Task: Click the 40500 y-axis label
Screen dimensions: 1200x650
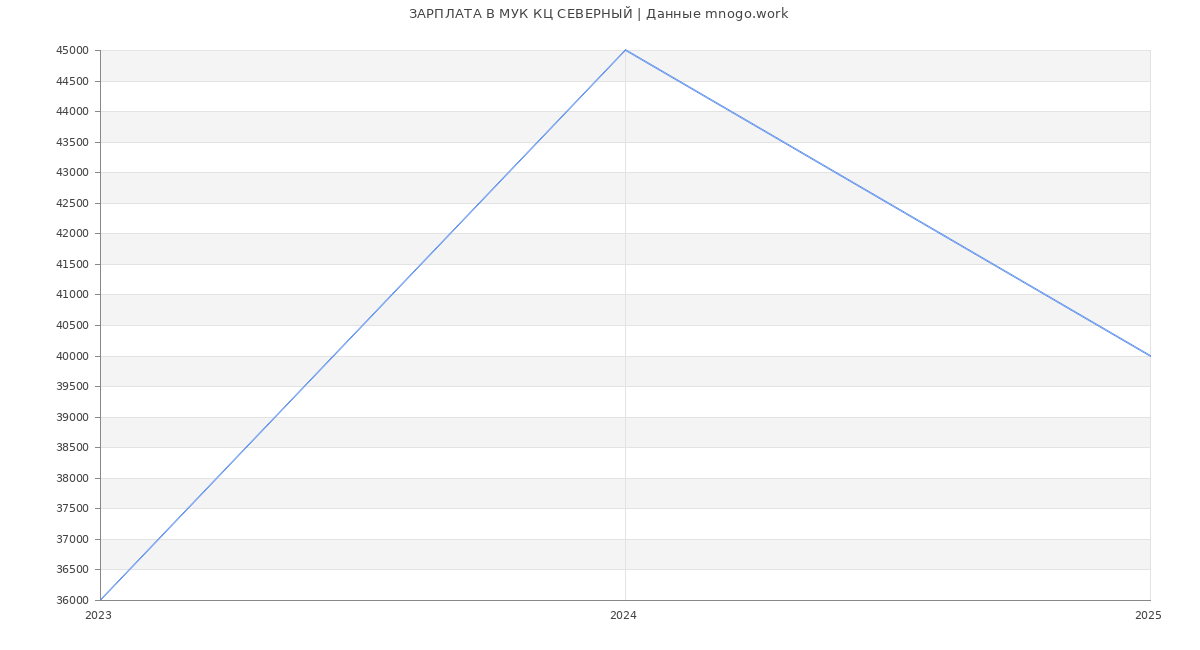Action: [73, 325]
